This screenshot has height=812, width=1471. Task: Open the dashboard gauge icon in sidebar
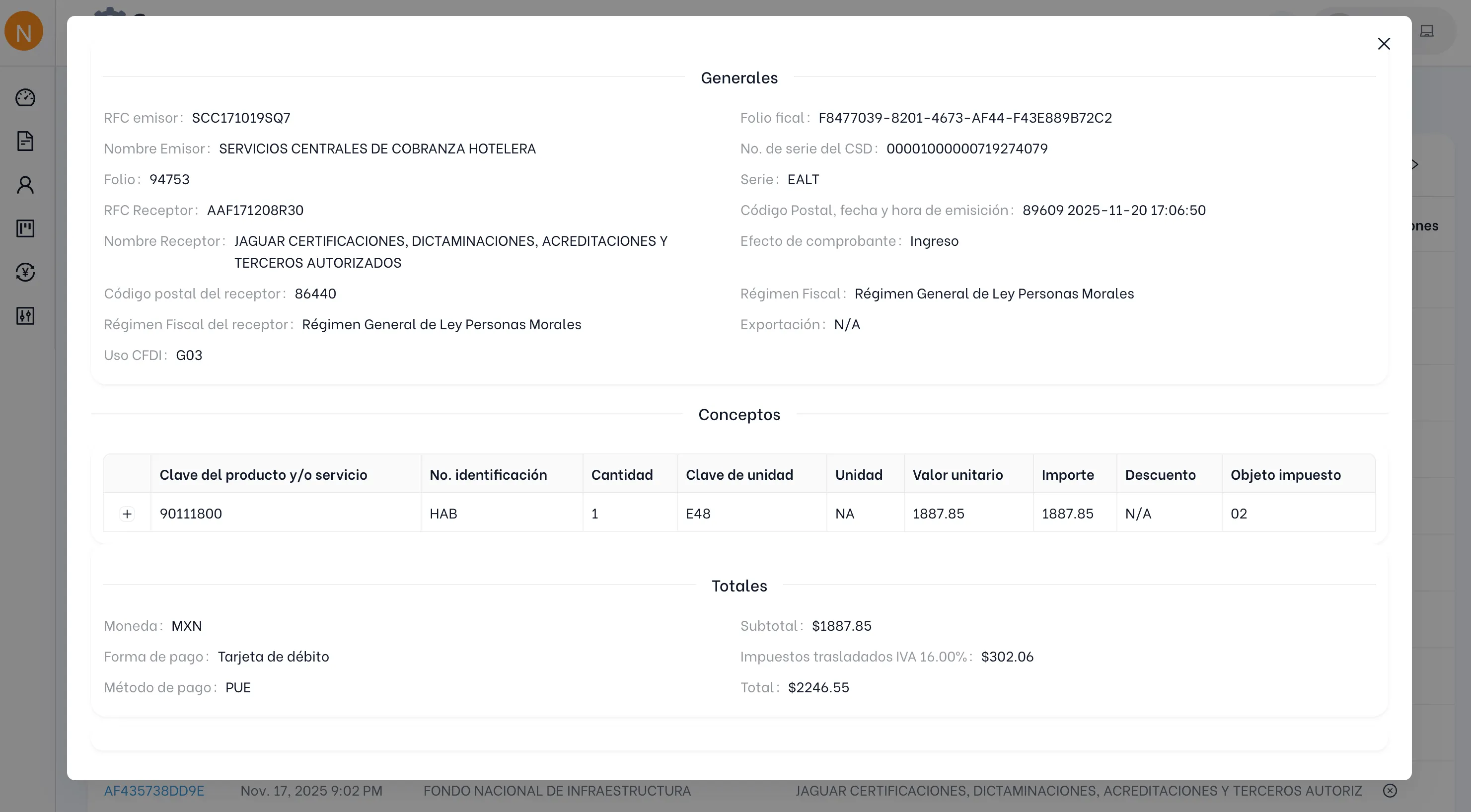tap(25, 98)
